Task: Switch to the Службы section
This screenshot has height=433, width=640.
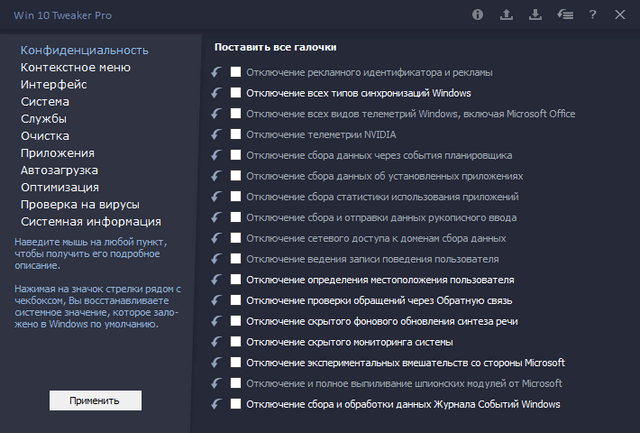Action: [45, 119]
